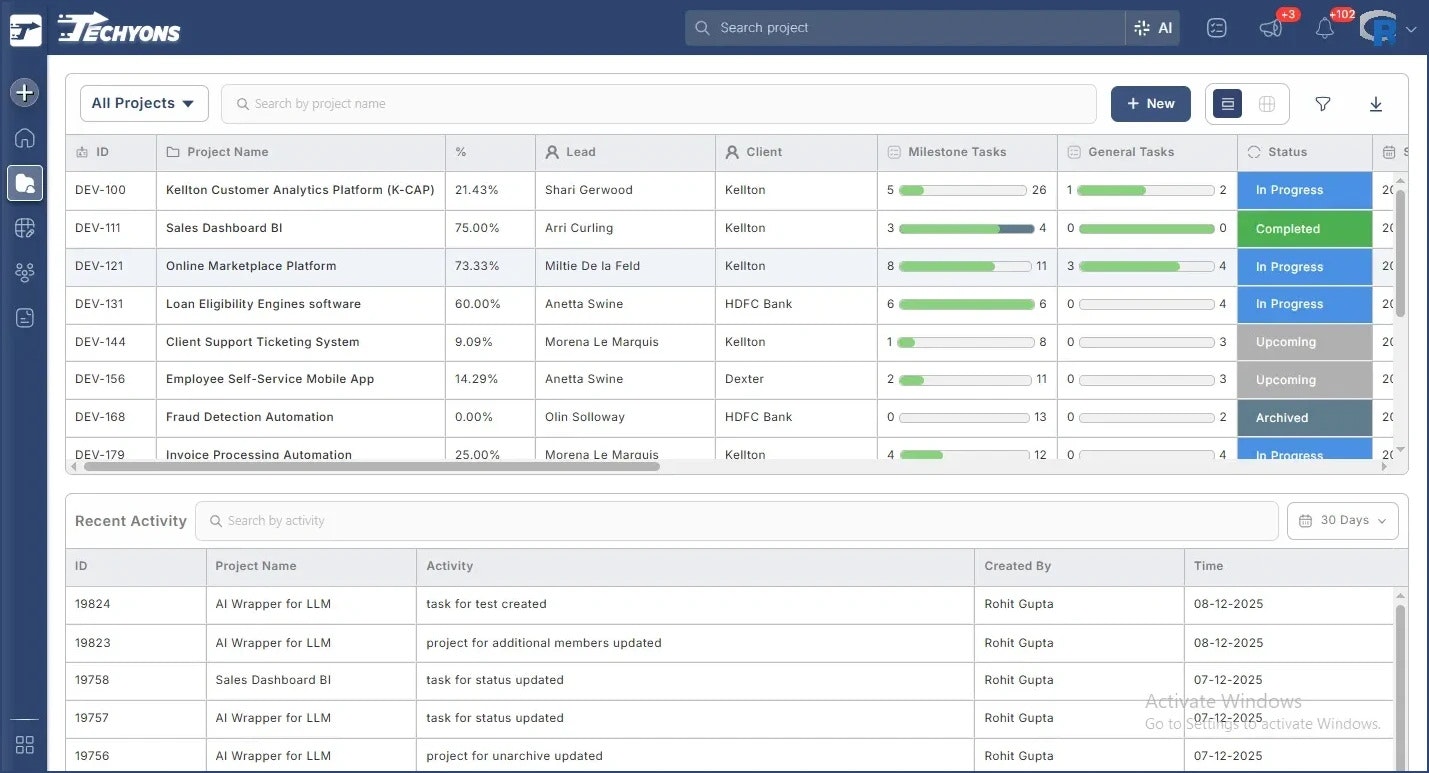Export projects using the download icon
The width and height of the screenshot is (1429, 773).
point(1376,103)
